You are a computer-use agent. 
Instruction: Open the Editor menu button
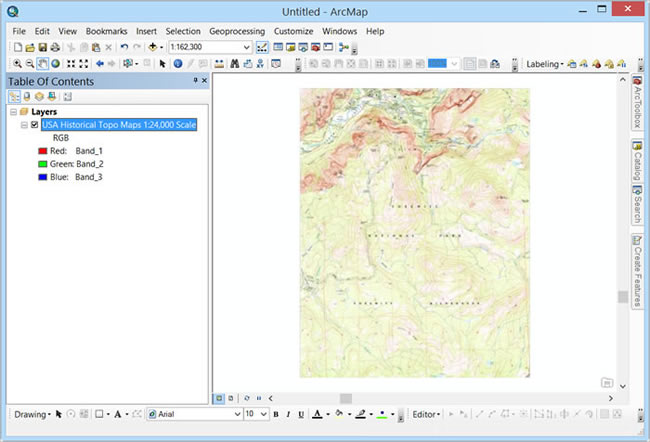(x=427, y=413)
